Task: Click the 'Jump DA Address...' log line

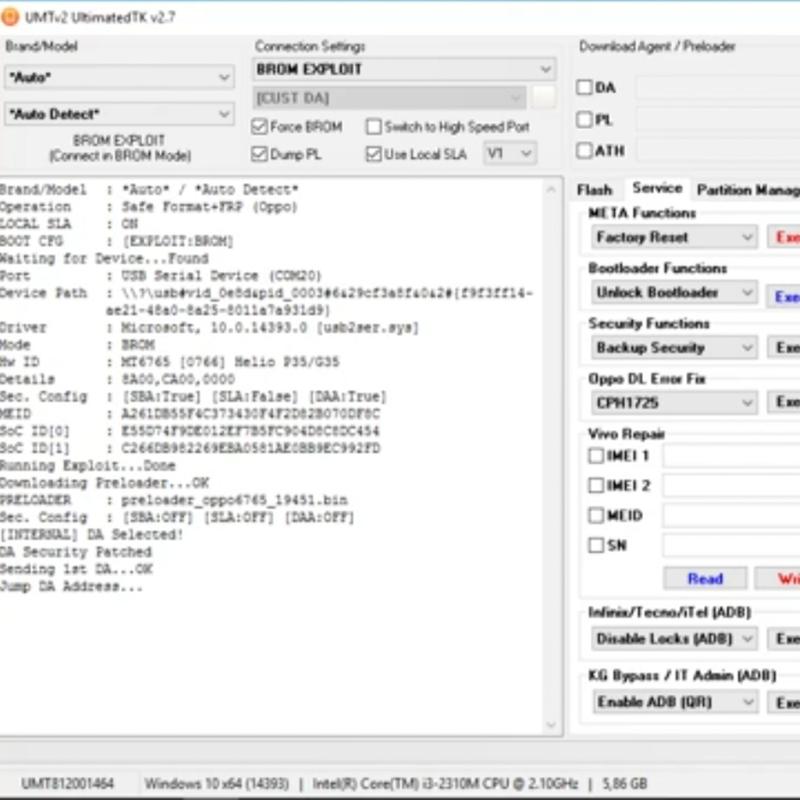Action: (x=71, y=586)
